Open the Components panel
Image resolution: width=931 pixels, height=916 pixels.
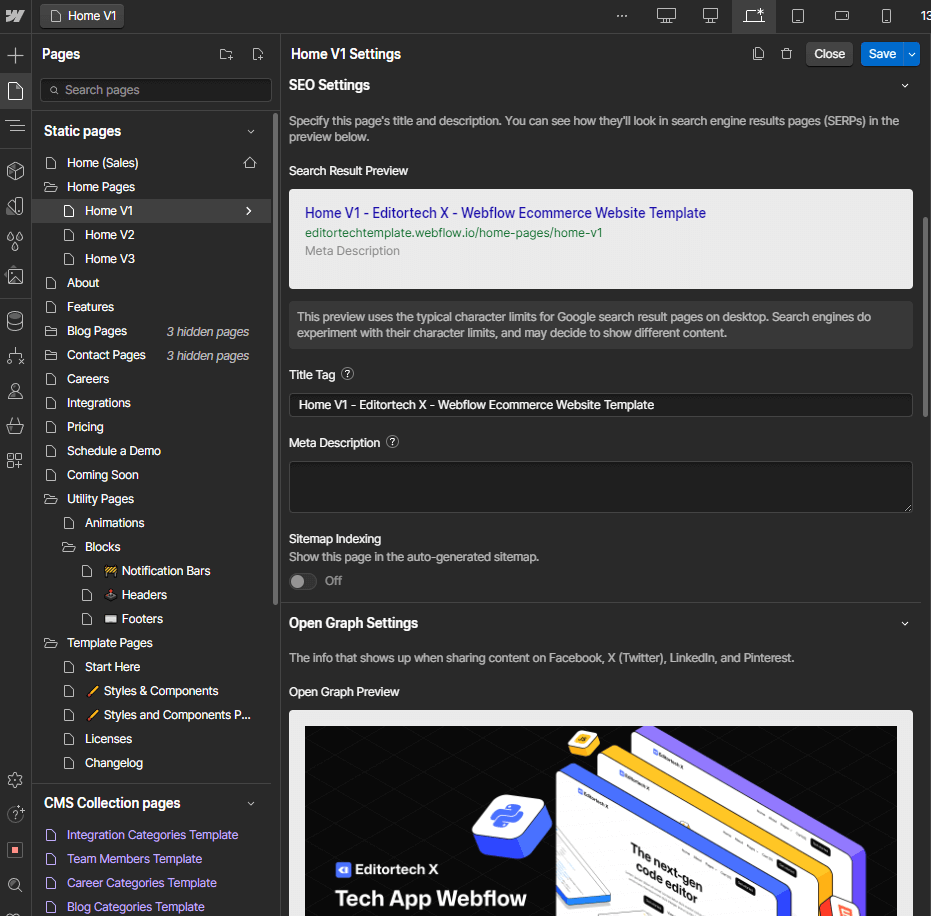[15, 171]
